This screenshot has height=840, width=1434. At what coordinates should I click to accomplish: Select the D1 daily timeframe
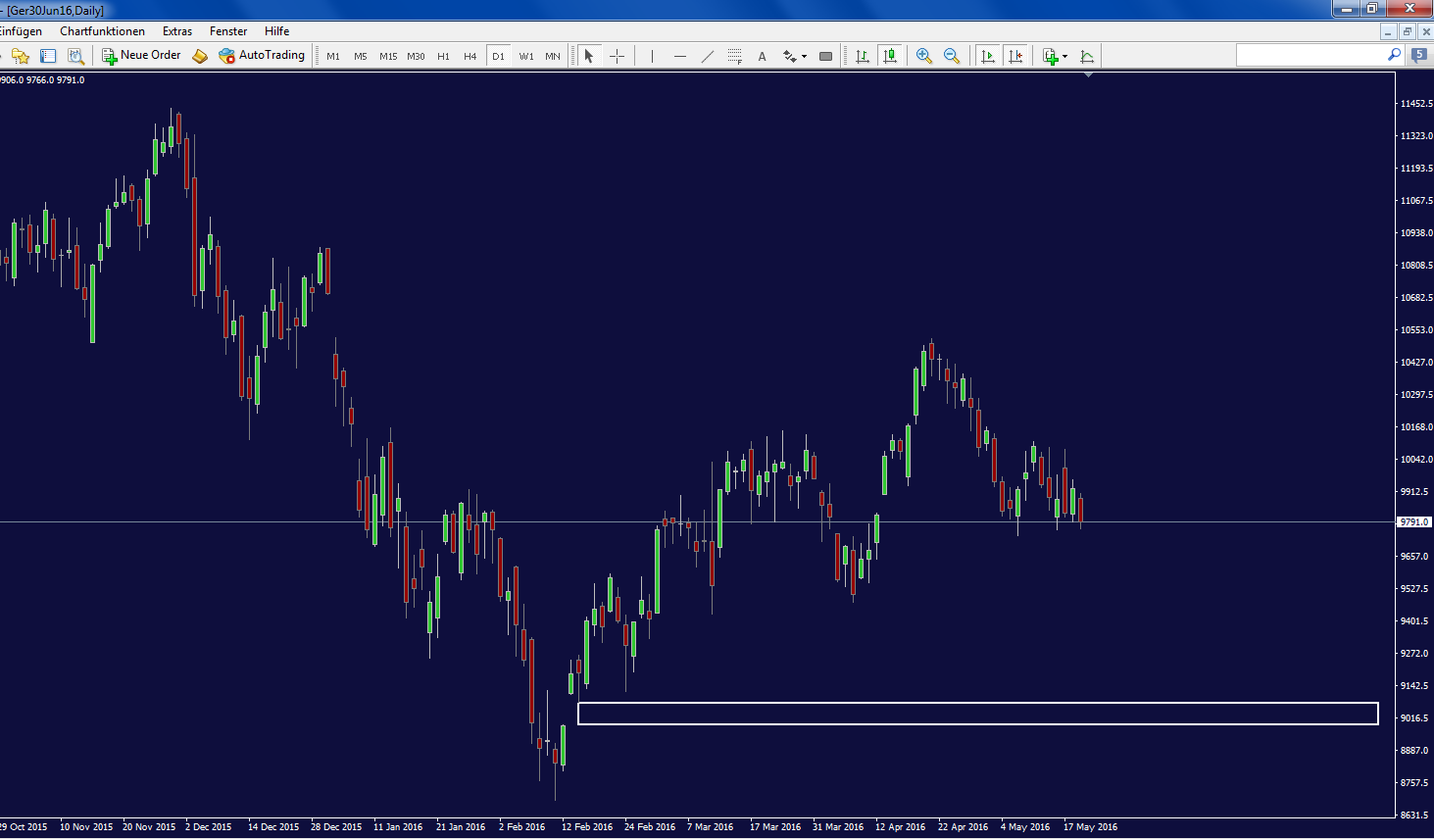(498, 56)
